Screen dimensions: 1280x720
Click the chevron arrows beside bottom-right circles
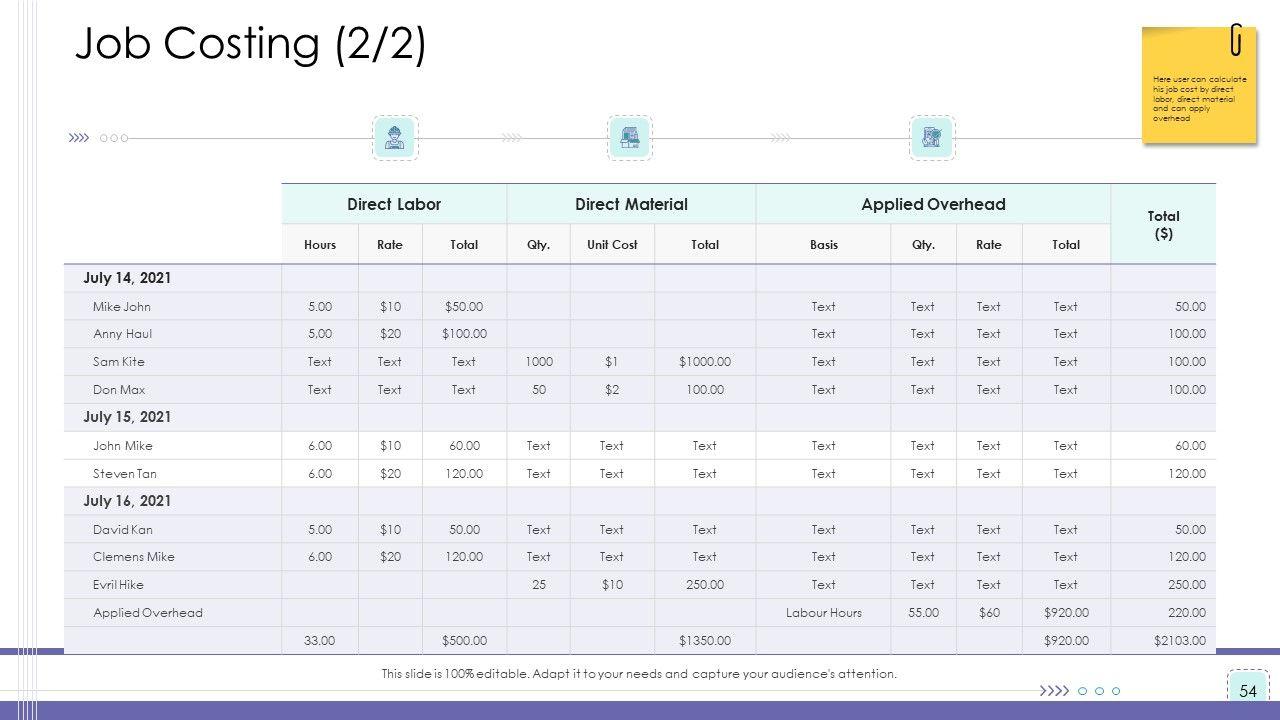(x=1054, y=691)
